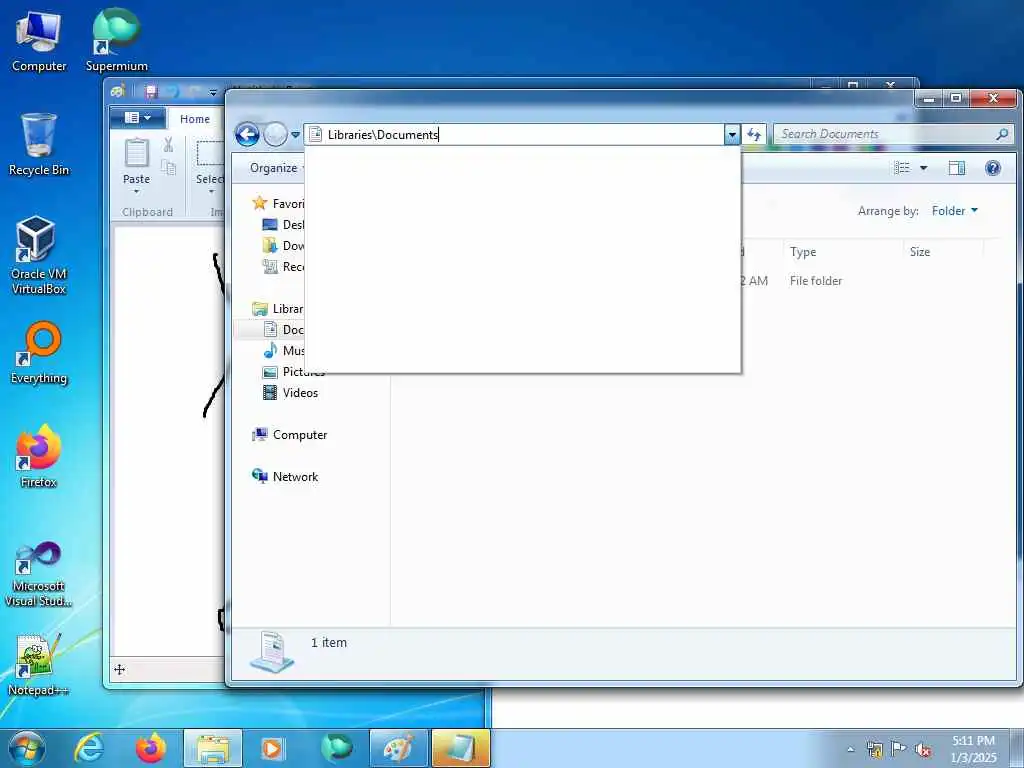Switch to Paint from the taskbar
This screenshot has width=1024, height=768.
click(x=398, y=748)
